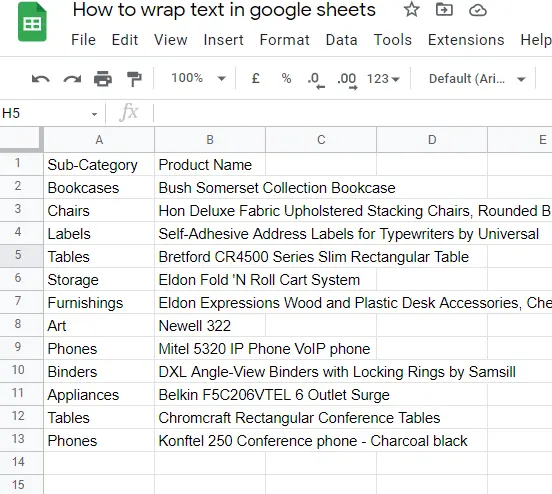Screen dimensions: 552x494
Task: Select the DXL Angle-View Binders cell
Action: [x=210, y=371]
